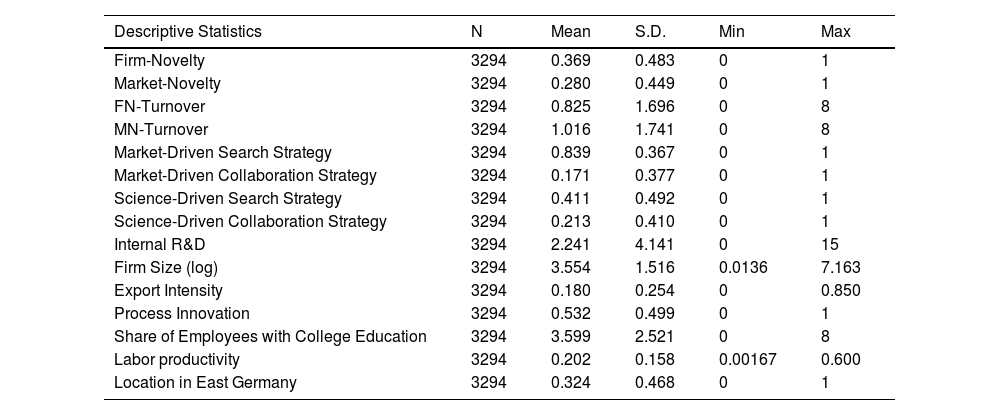Click Location in East Germany row label
Screen dimensions: 1000x415
pyautogui.click(x=205, y=383)
